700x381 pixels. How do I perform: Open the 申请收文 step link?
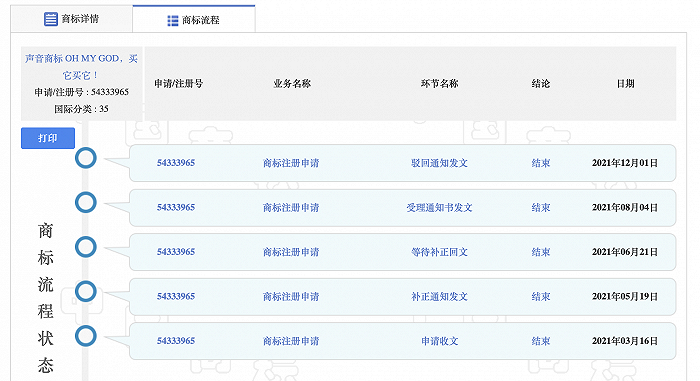pyautogui.click(x=439, y=341)
